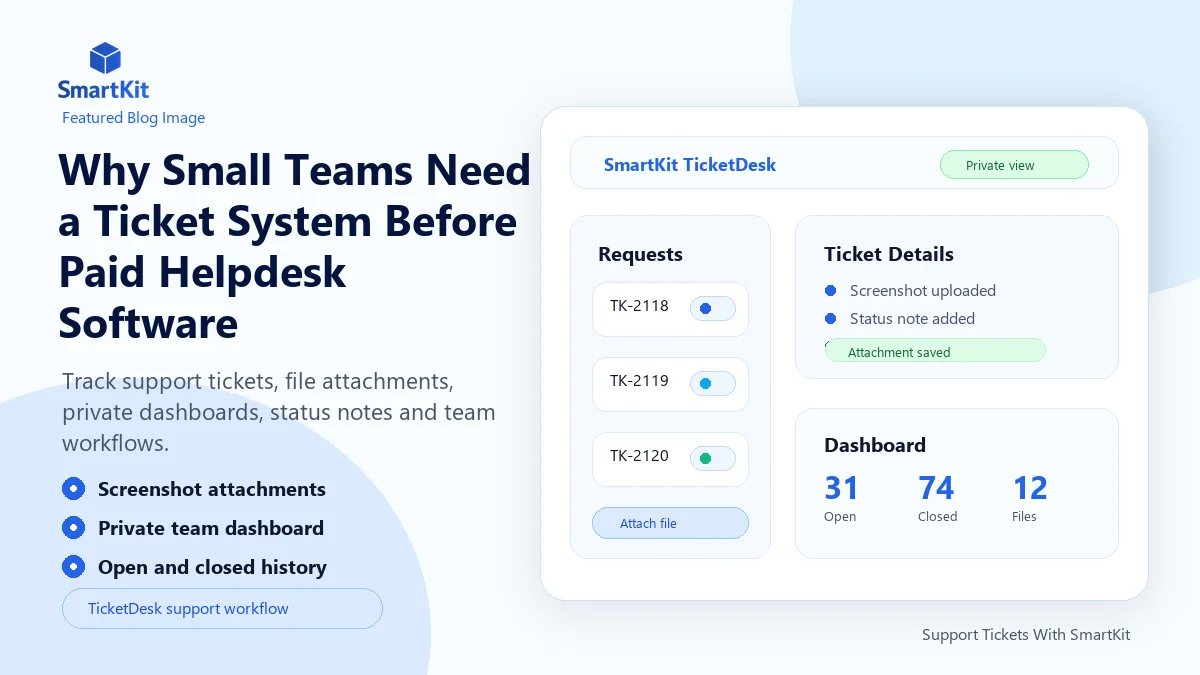Click the Files label under 12
The height and width of the screenshot is (675, 1200).
[1024, 517]
